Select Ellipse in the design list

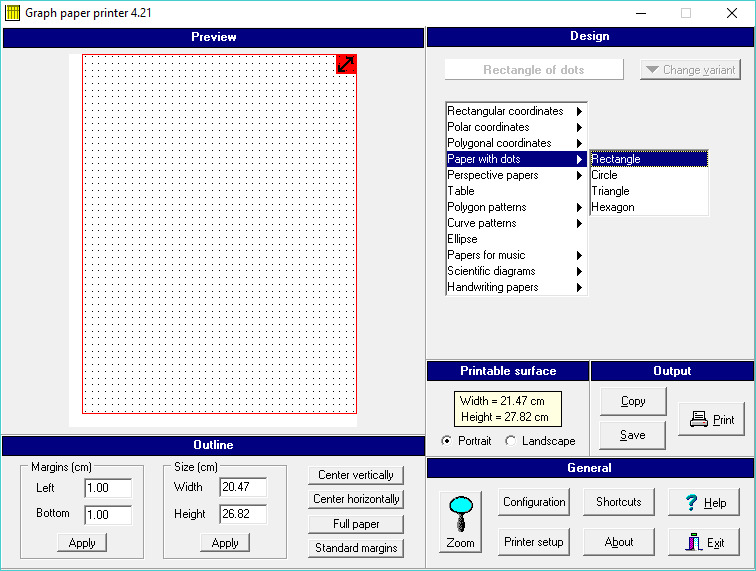[516, 239]
